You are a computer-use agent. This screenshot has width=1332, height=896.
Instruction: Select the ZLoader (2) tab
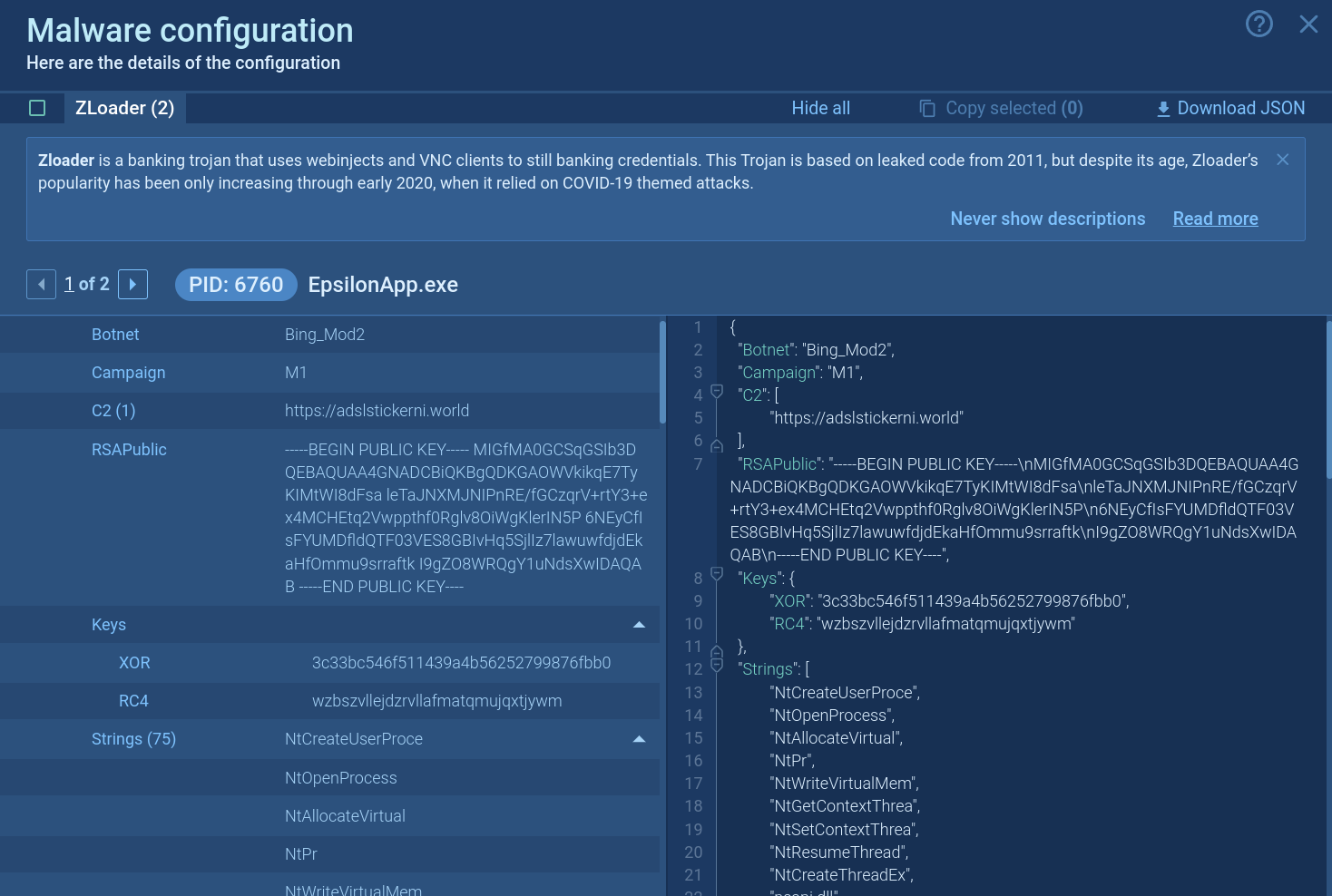(124, 108)
